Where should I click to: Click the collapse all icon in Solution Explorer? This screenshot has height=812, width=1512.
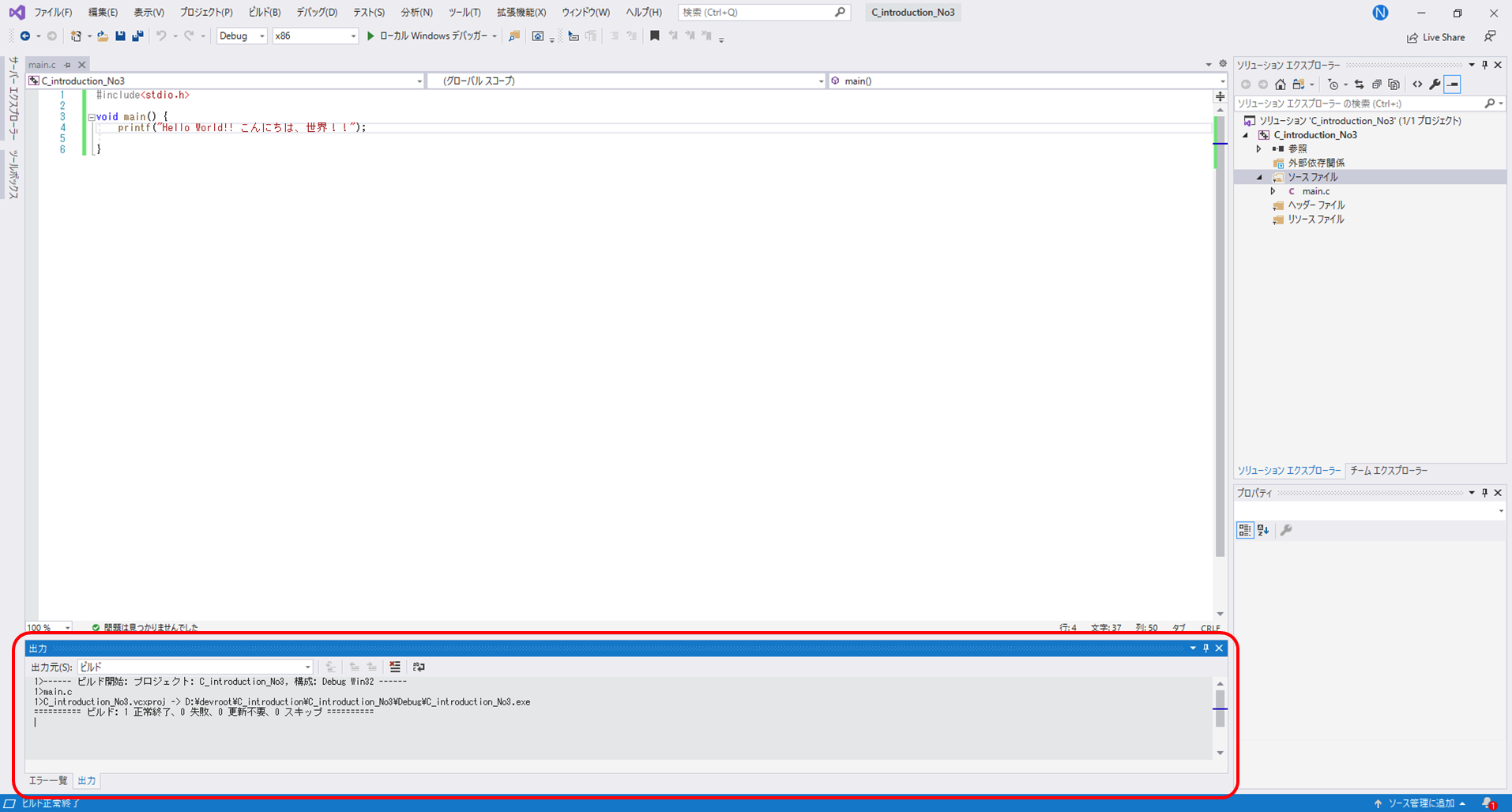tap(1376, 85)
